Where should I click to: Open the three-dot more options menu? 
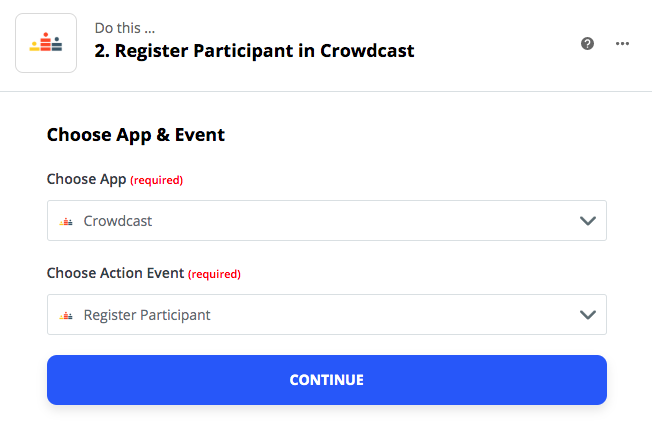622,43
